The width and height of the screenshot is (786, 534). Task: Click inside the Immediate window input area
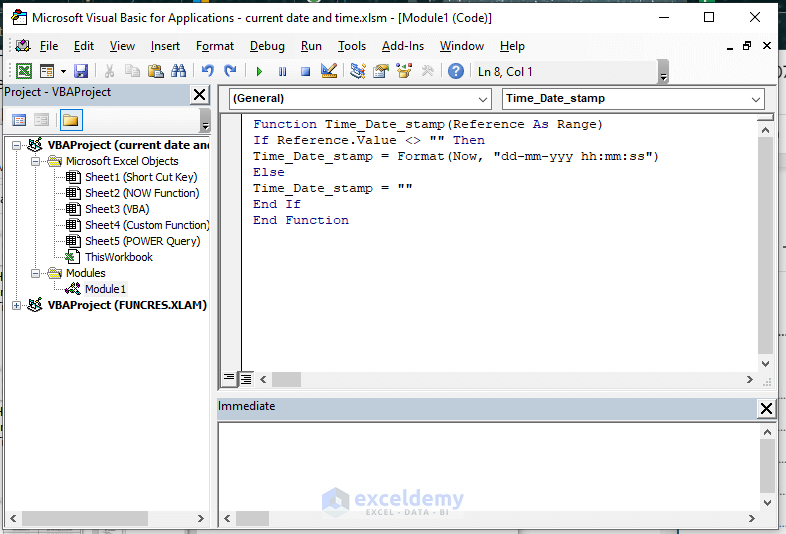pos(489,466)
